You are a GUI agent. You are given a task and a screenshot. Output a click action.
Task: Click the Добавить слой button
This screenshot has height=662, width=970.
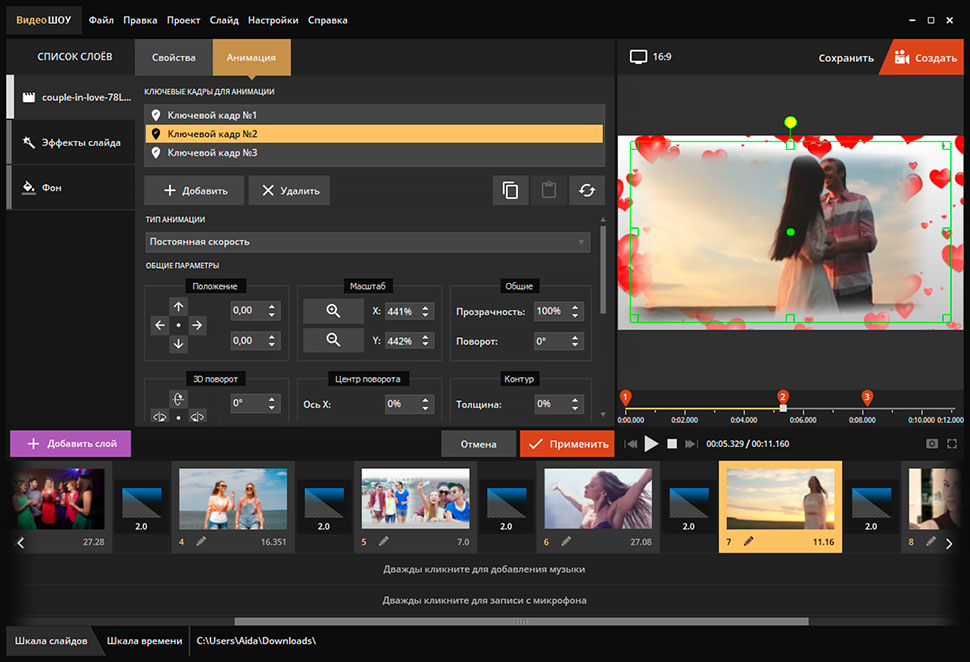(x=71, y=444)
